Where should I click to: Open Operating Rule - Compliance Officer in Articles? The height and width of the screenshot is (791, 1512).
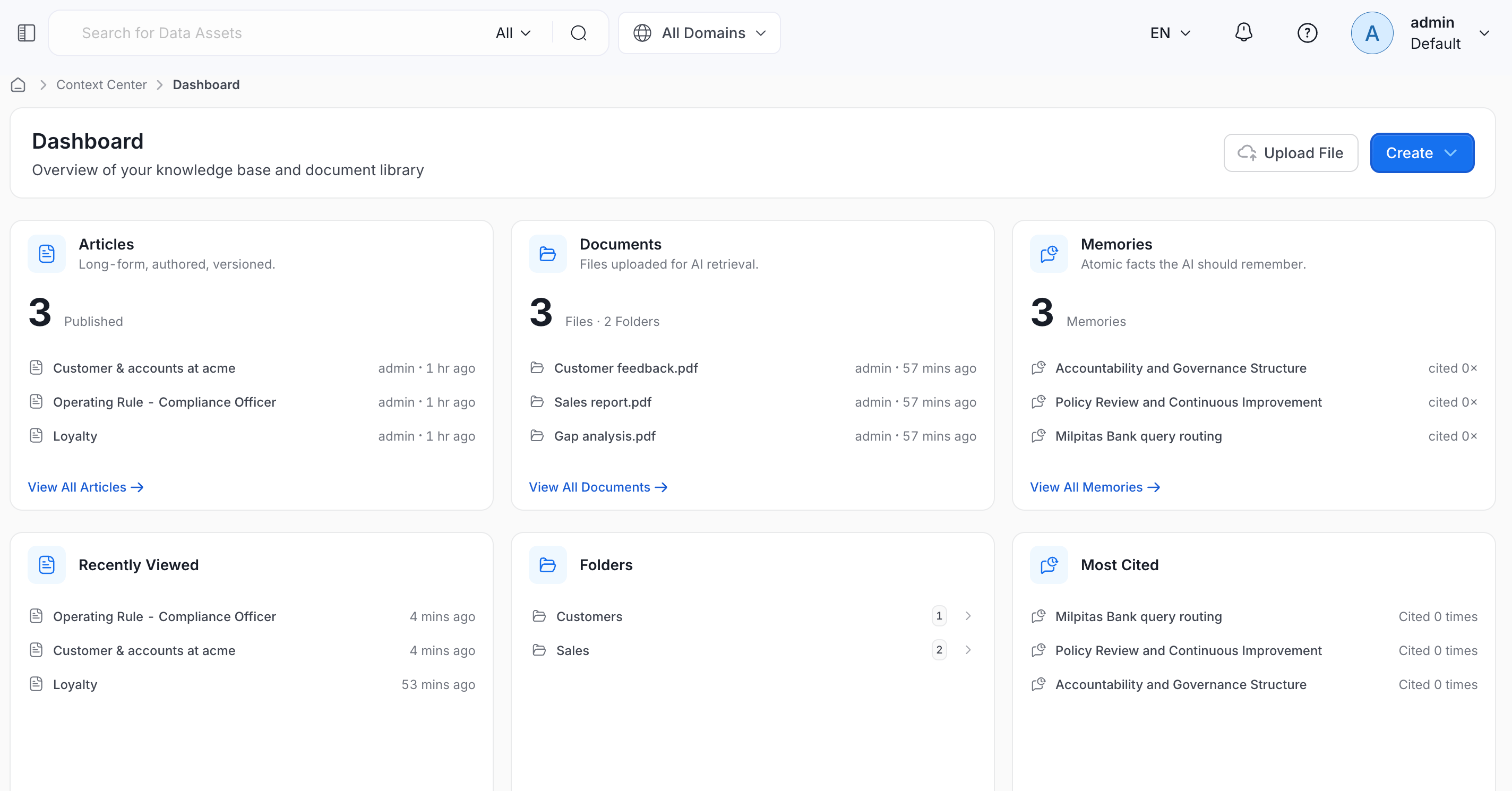pos(165,402)
